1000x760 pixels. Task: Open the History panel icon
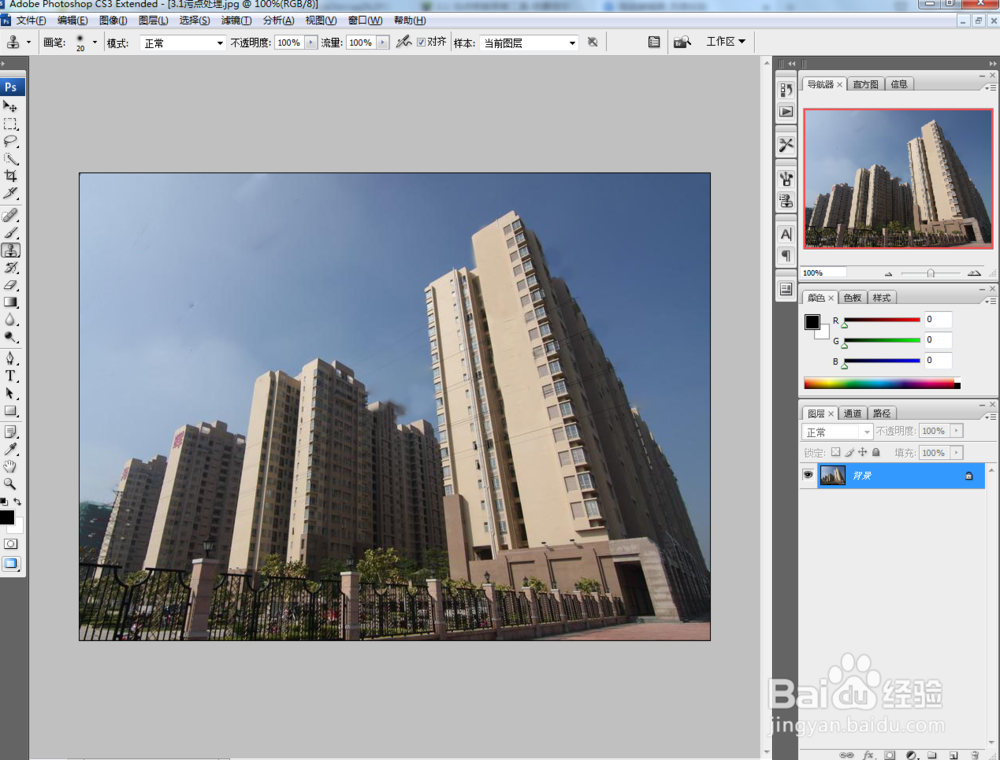tap(786, 89)
